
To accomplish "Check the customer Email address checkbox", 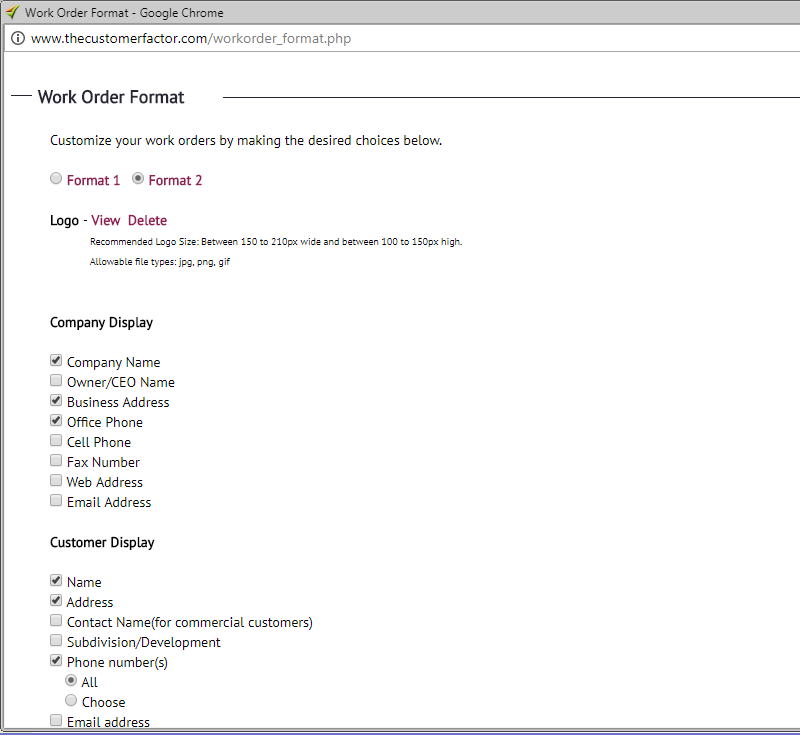I will (56, 720).
